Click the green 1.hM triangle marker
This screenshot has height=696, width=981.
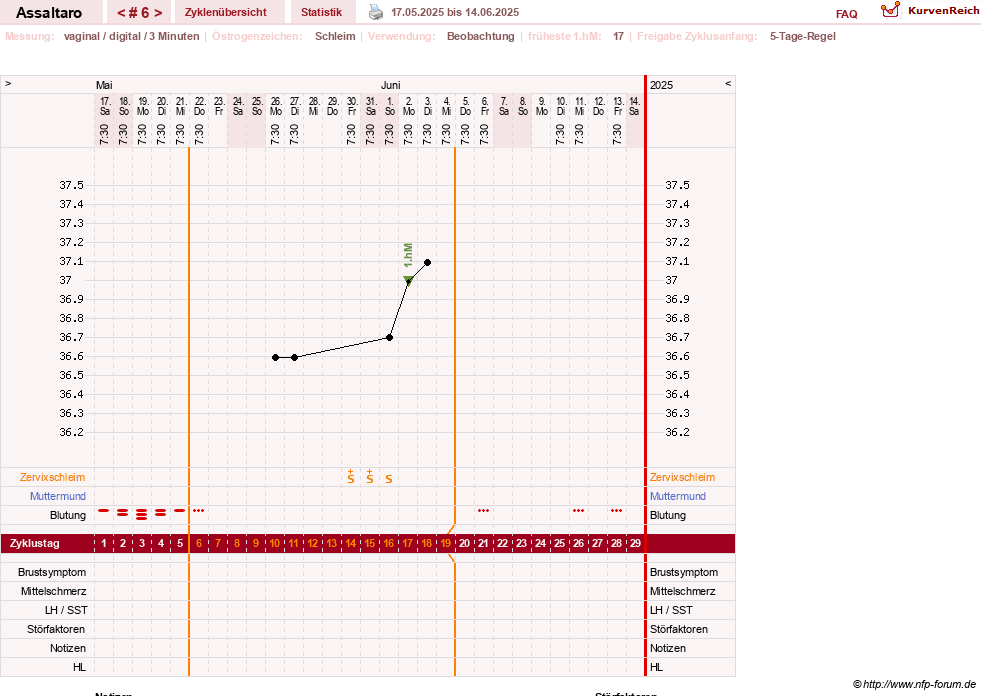click(x=408, y=280)
